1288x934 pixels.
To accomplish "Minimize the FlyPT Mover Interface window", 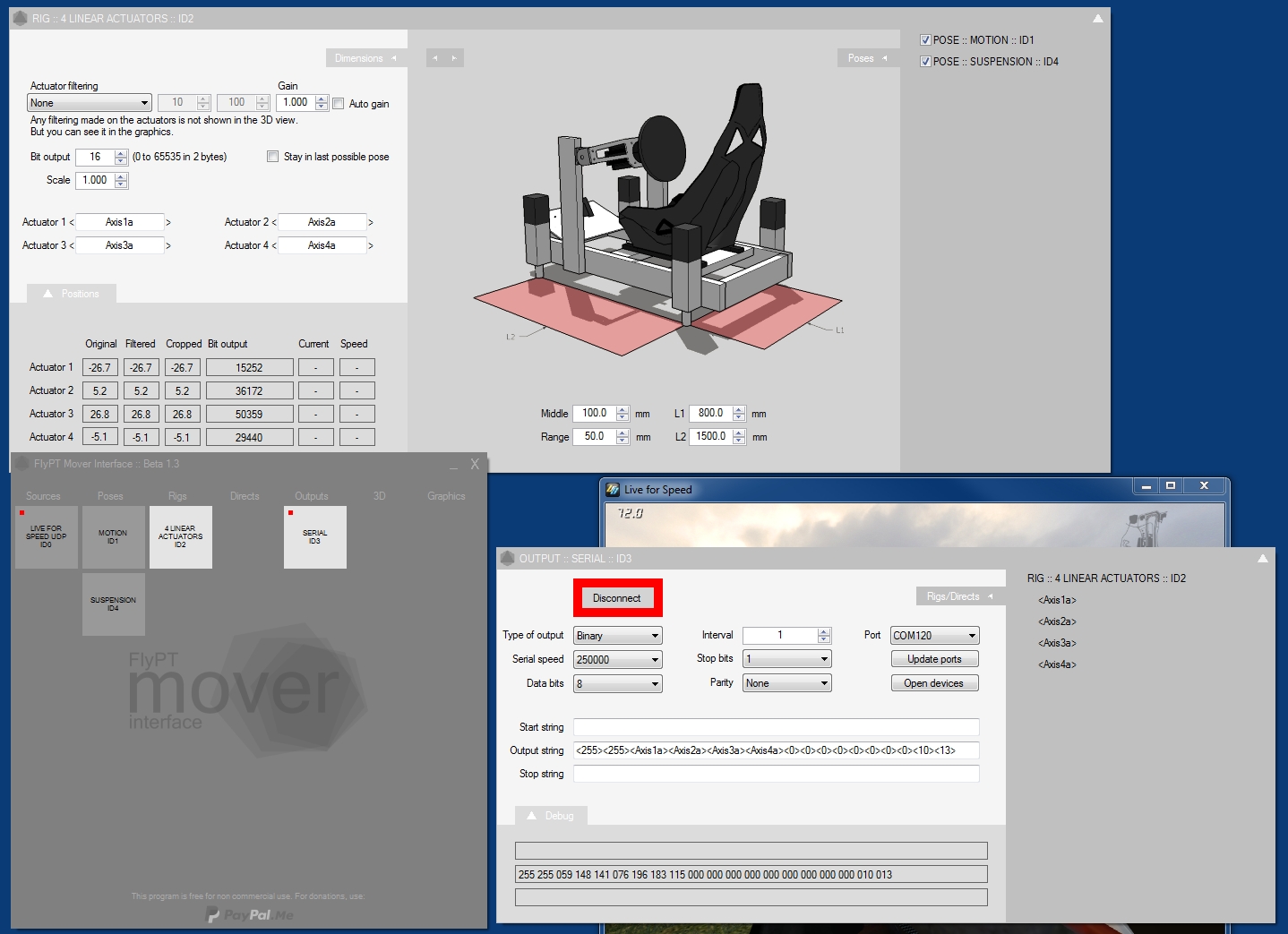I will [453, 465].
